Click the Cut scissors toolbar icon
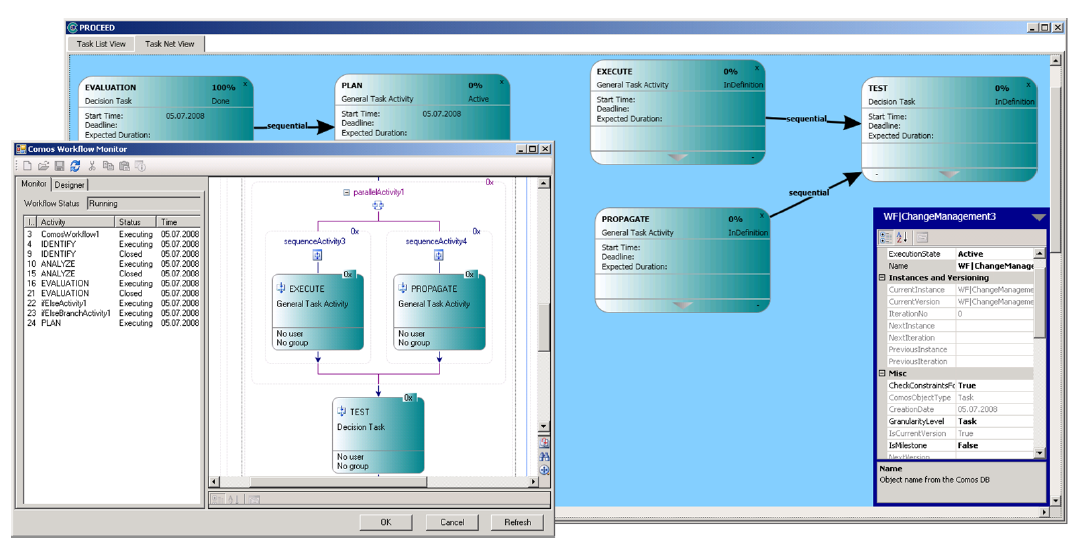The width and height of the screenshot is (1092, 544). pyautogui.click(x=92, y=166)
